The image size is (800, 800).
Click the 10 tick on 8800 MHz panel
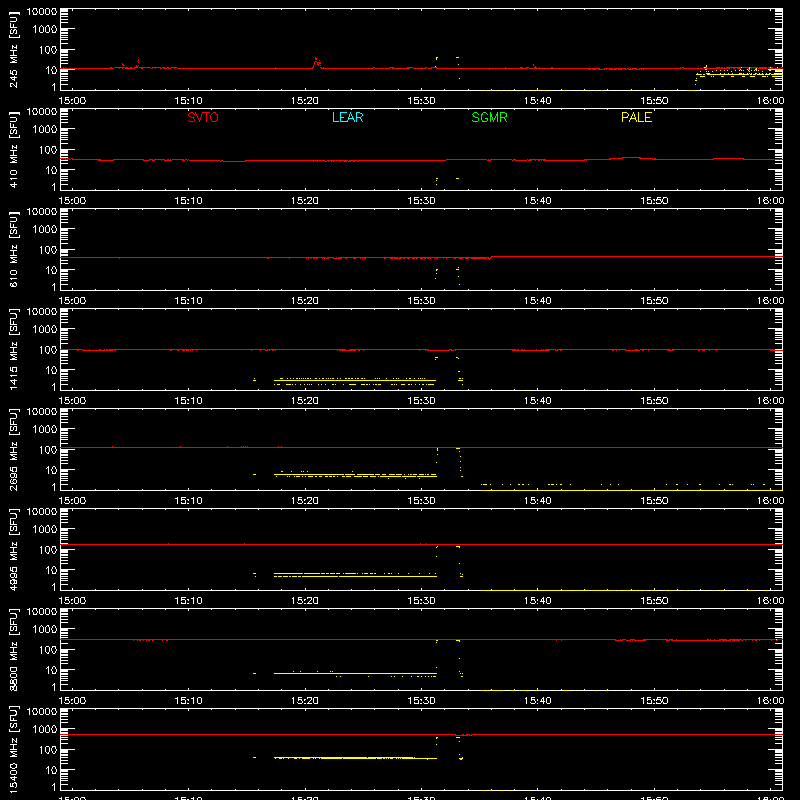tap(51, 670)
